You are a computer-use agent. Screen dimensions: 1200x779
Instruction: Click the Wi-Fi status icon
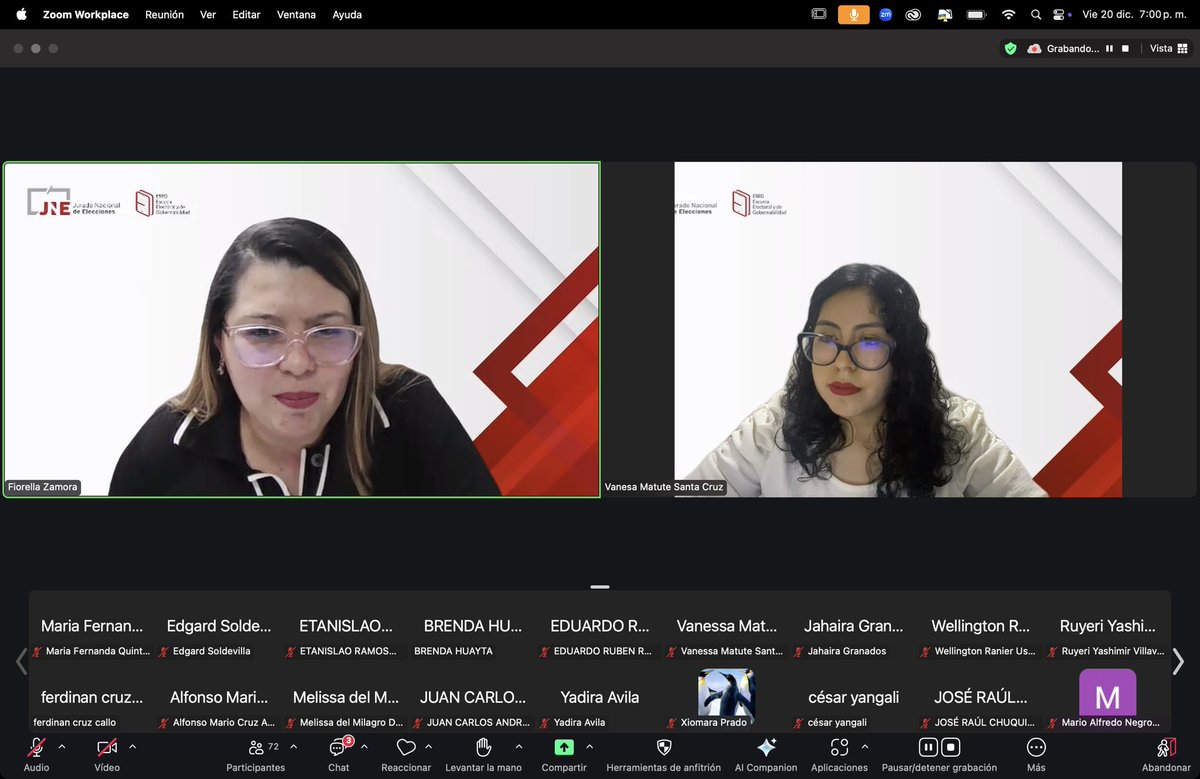(1009, 14)
